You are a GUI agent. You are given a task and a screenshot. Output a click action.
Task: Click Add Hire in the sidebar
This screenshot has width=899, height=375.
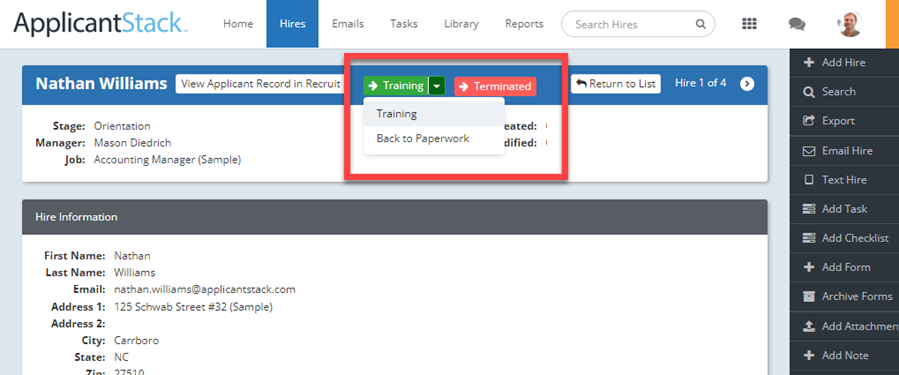click(x=844, y=62)
